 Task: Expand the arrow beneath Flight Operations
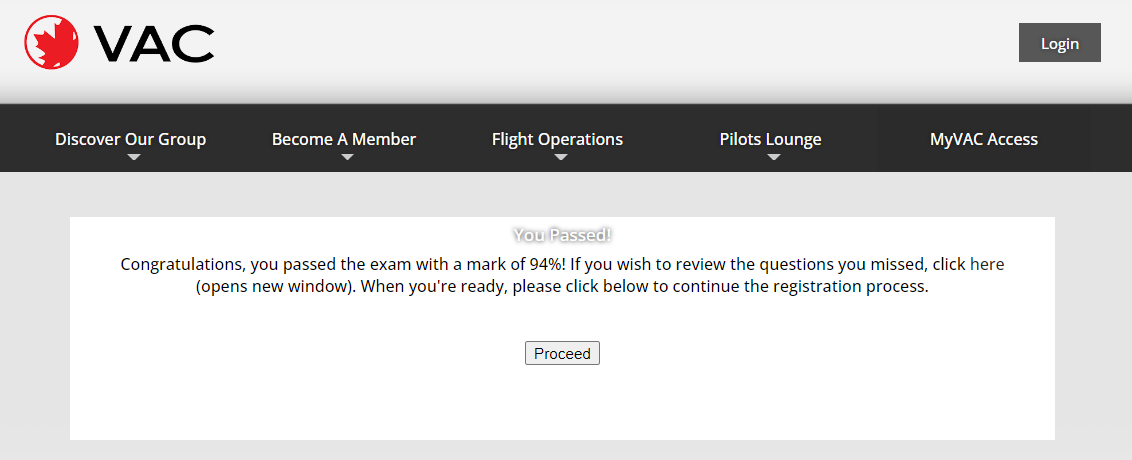[x=561, y=157]
